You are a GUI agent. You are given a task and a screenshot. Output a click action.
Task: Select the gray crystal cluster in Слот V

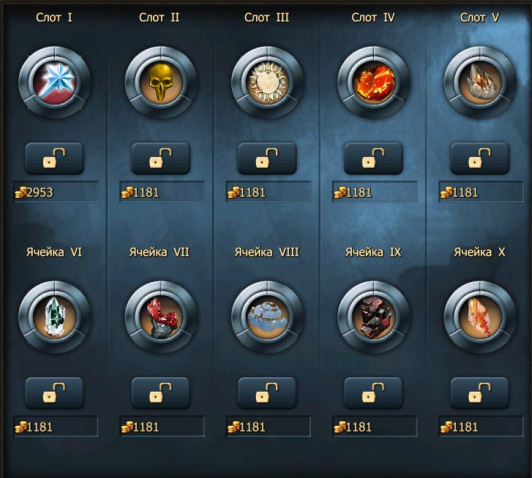pyautogui.click(x=480, y=83)
